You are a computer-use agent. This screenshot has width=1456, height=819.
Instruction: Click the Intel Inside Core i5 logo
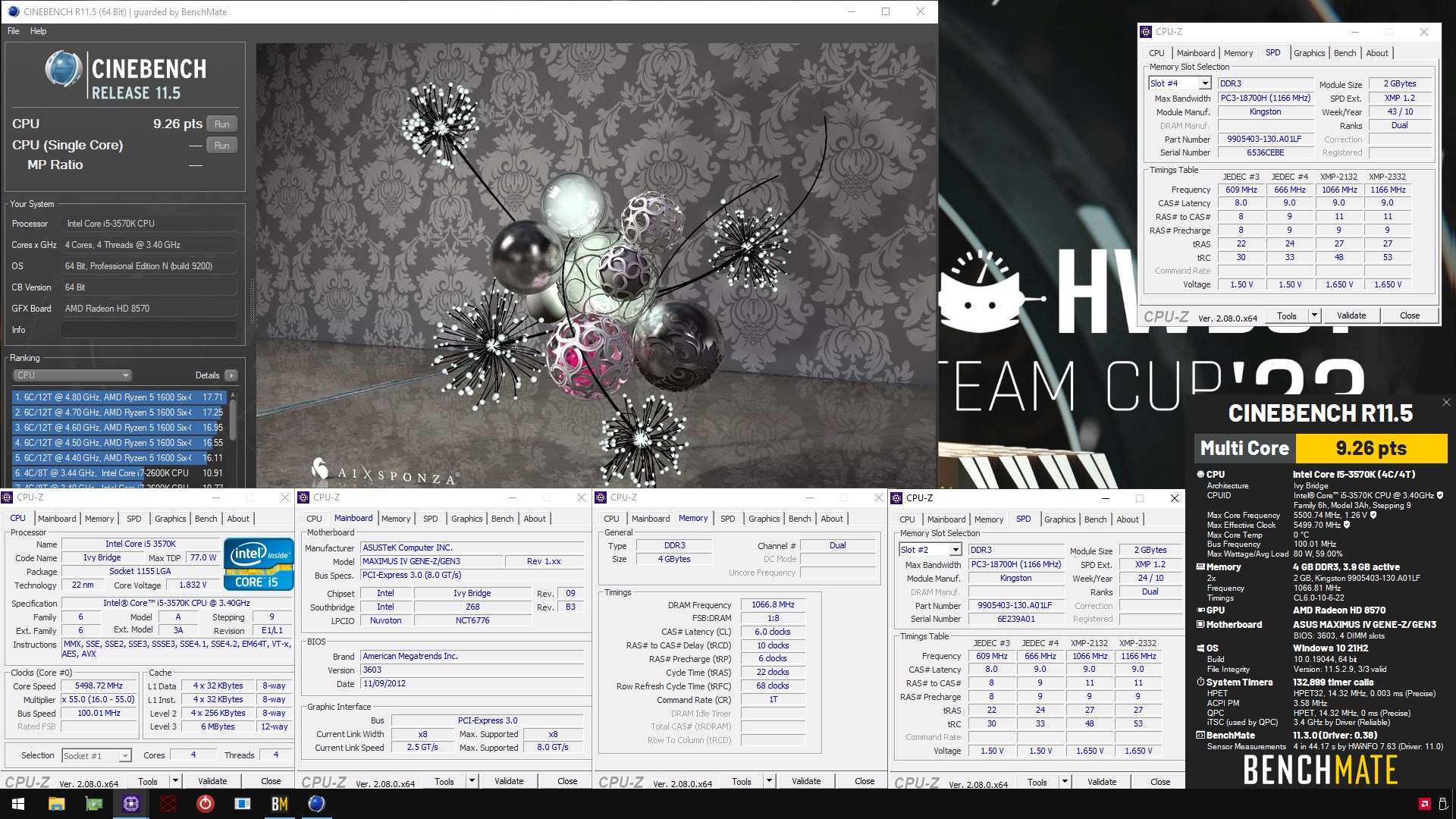(259, 563)
